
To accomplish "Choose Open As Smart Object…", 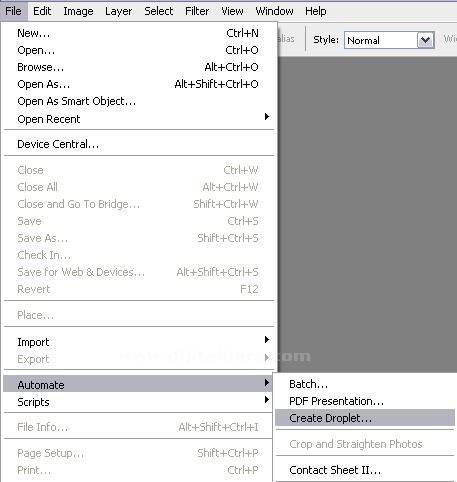I will point(139,101).
